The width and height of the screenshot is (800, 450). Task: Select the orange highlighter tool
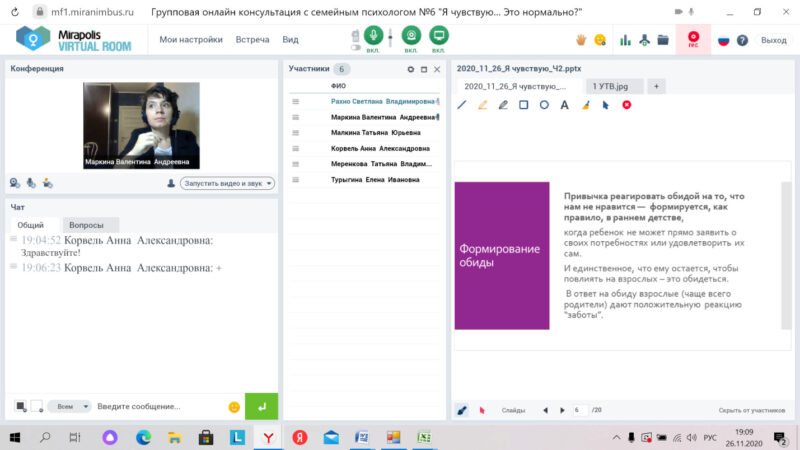[x=482, y=105]
